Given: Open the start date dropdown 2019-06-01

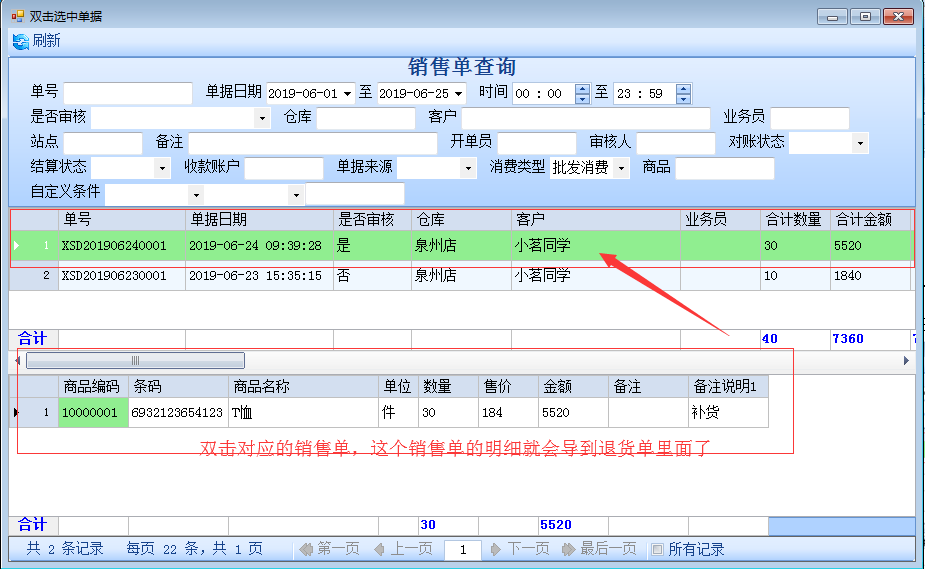Looking at the screenshot, I should pyautogui.click(x=347, y=94).
